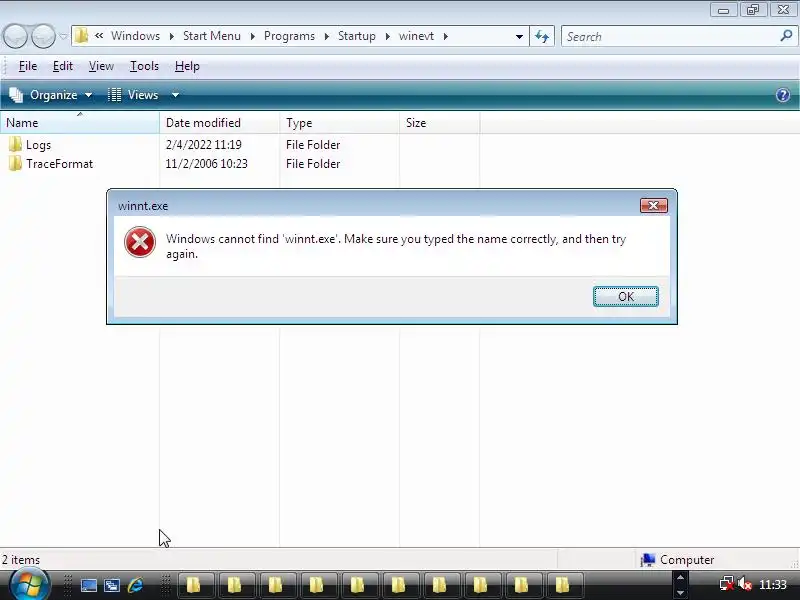800x600 pixels.
Task: Click the Logs folder name
Action: (x=39, y=145)
